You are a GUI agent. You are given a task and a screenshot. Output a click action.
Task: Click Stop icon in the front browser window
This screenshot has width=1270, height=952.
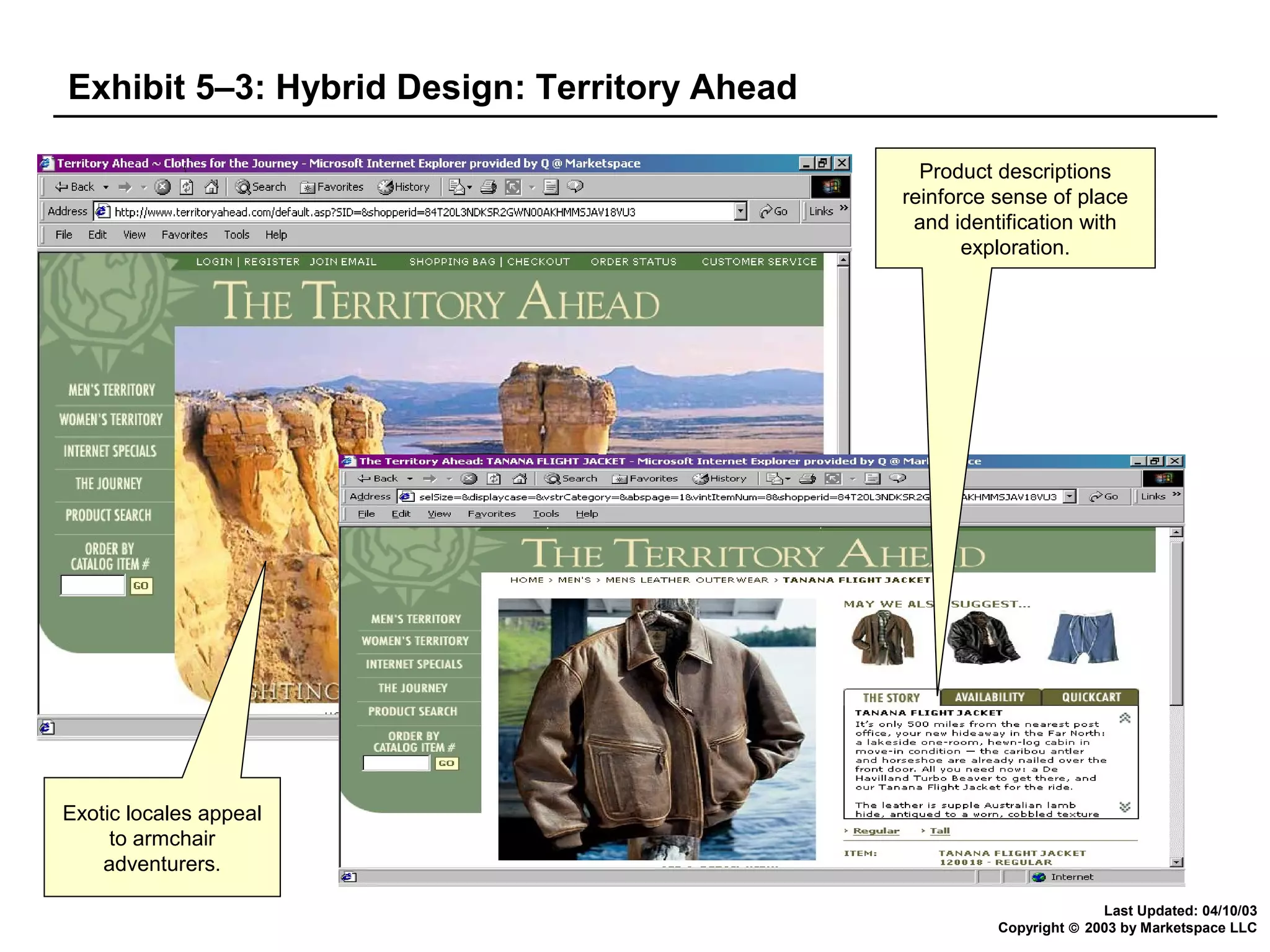click(x=469, y=478)
